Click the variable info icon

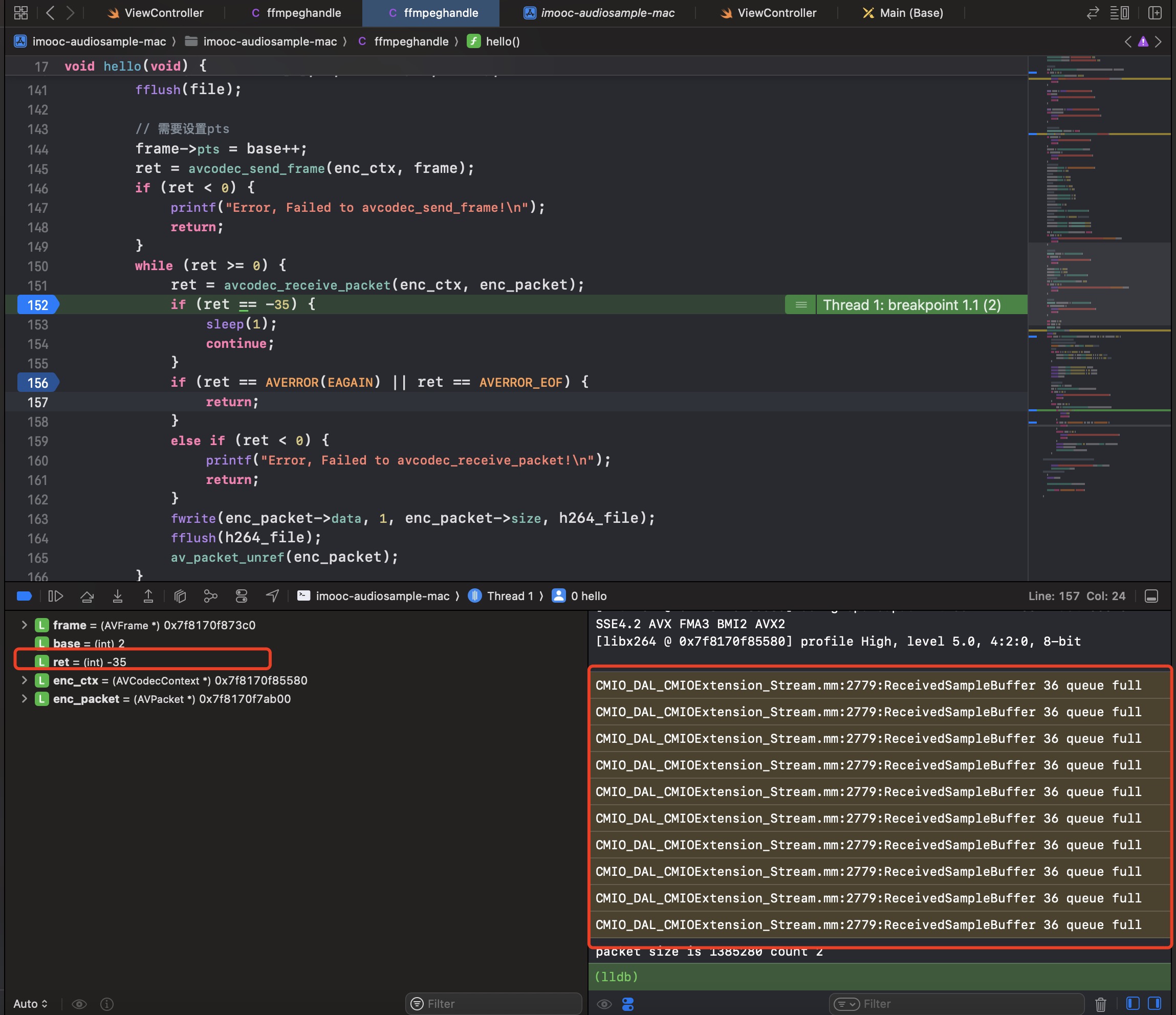107,1004
